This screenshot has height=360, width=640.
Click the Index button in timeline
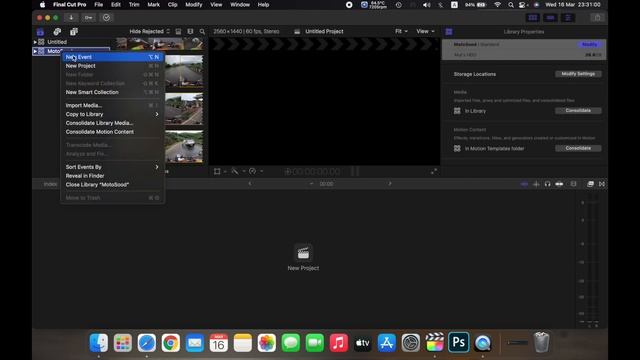(51, 184)
